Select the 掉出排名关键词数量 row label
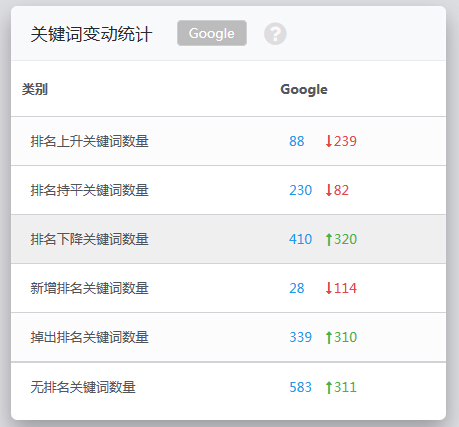The height and width of the screenshot is (427, 459). click(89, 337)
